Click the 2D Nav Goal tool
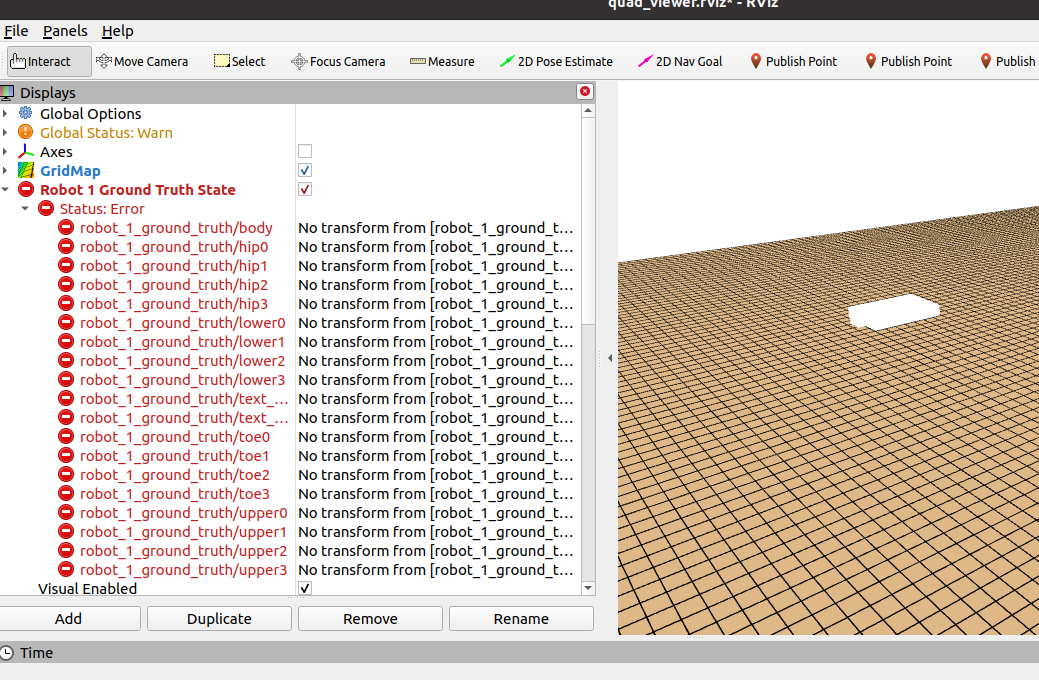The width and height of the screenshot is (1039, 680). (679, 61)
